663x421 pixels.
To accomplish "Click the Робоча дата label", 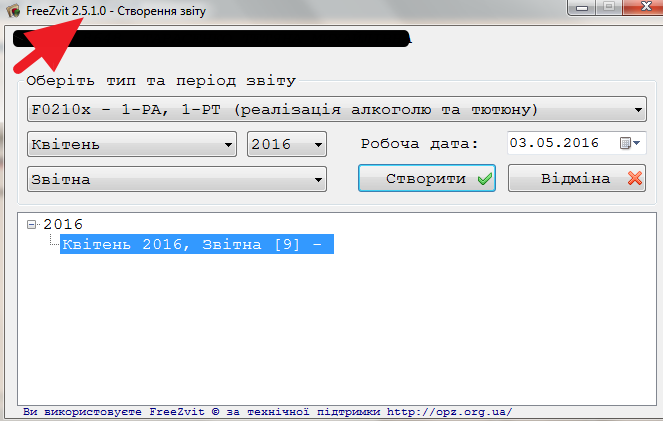I will pyautogui.click(x=419, y=144).
